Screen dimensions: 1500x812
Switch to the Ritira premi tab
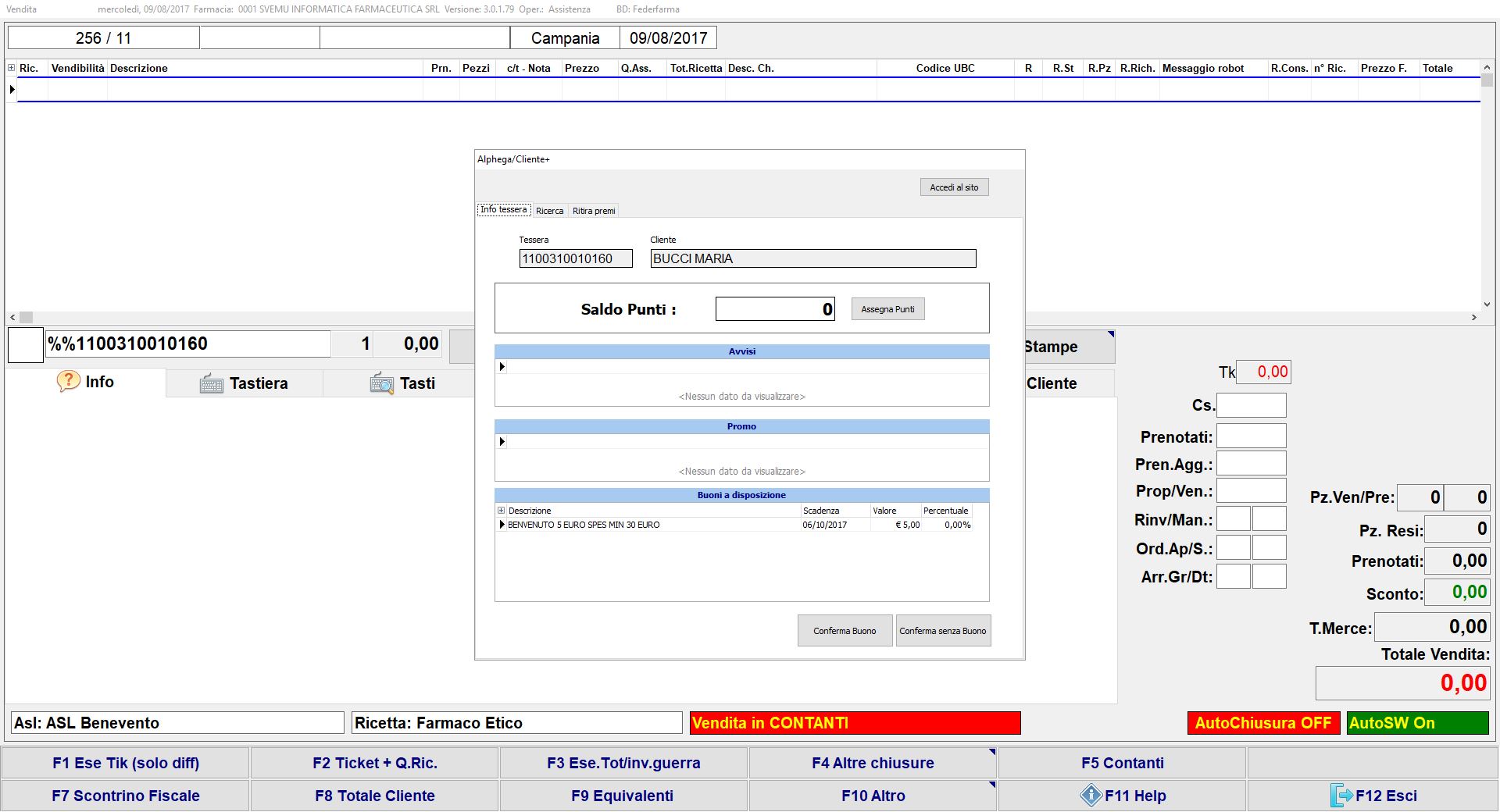click(594, 211)
